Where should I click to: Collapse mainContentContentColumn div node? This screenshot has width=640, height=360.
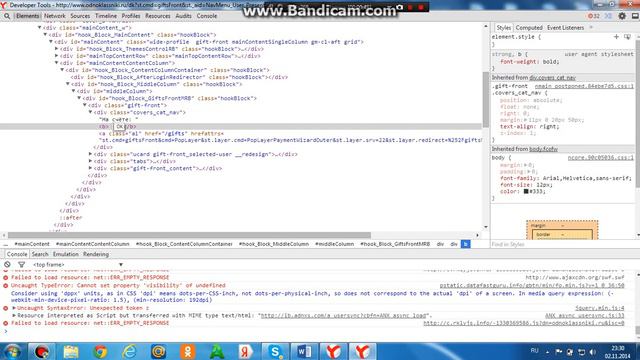tap(57, 63)
